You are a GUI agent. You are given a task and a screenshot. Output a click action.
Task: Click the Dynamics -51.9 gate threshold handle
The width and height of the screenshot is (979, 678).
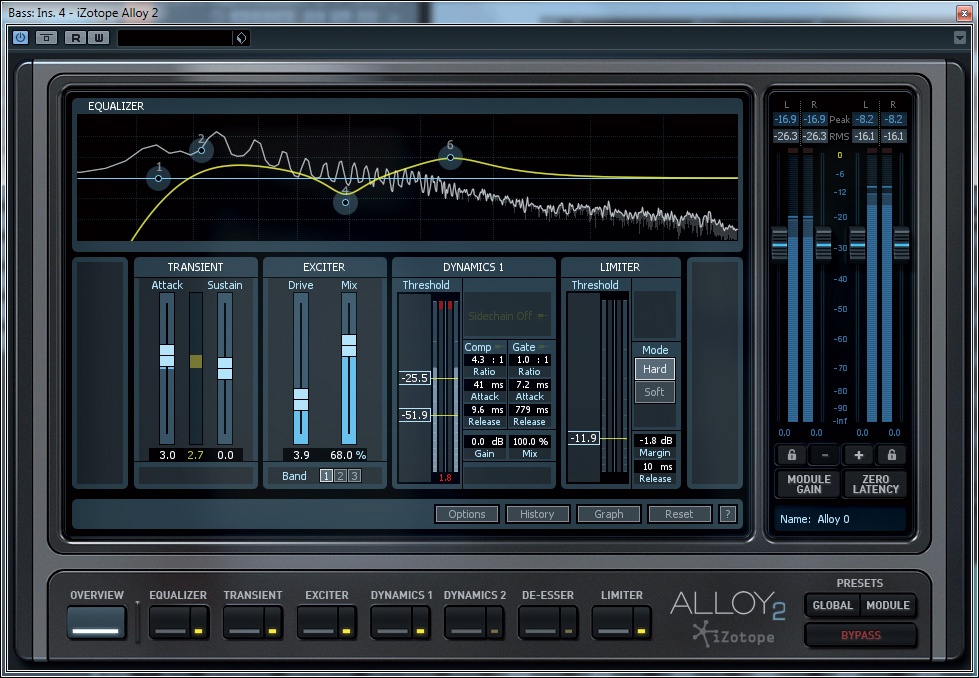point(415,415)
